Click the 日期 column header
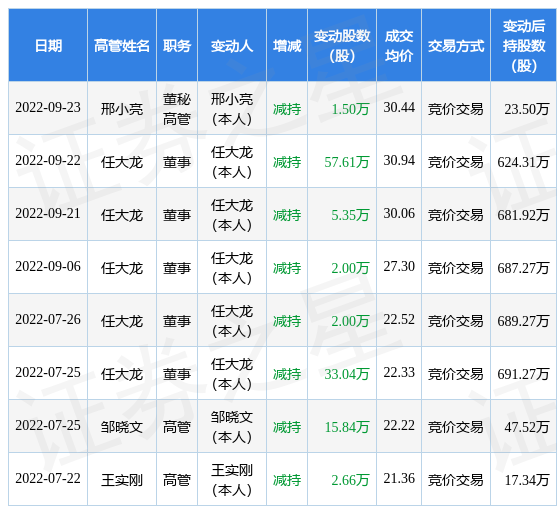The width and height of the screenshot is (557, 514). pyautogui.click(x=48, y=46)
